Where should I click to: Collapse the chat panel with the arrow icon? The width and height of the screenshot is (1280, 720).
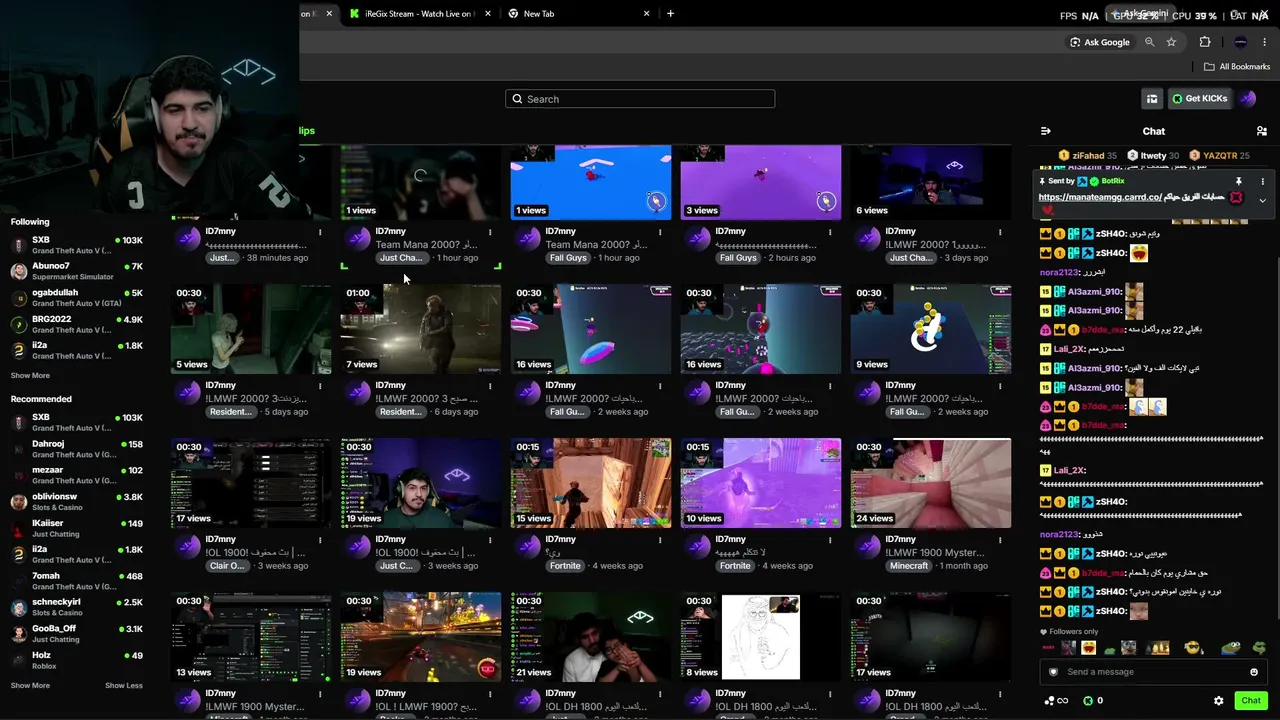coord(1045,131)
